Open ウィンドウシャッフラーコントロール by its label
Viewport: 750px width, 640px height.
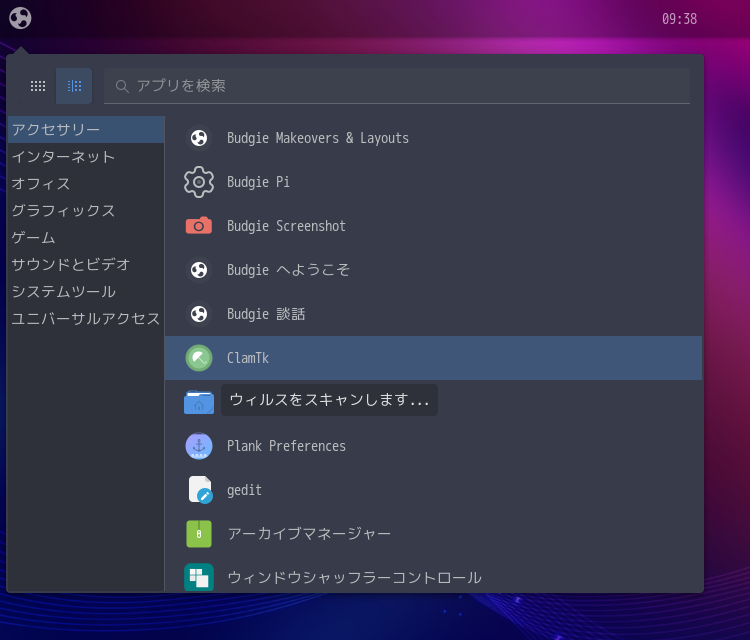click(x=354, y=578)
